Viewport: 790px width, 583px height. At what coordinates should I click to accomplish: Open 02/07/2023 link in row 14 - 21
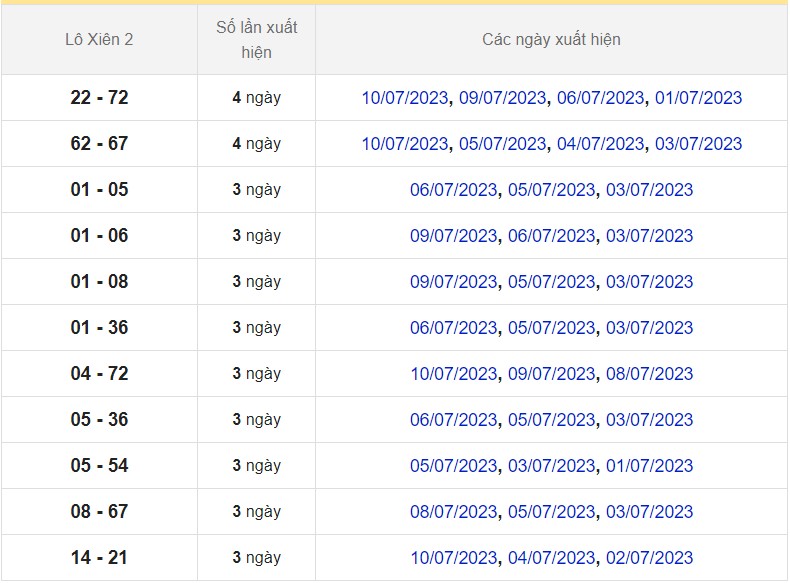click(649, 558)
